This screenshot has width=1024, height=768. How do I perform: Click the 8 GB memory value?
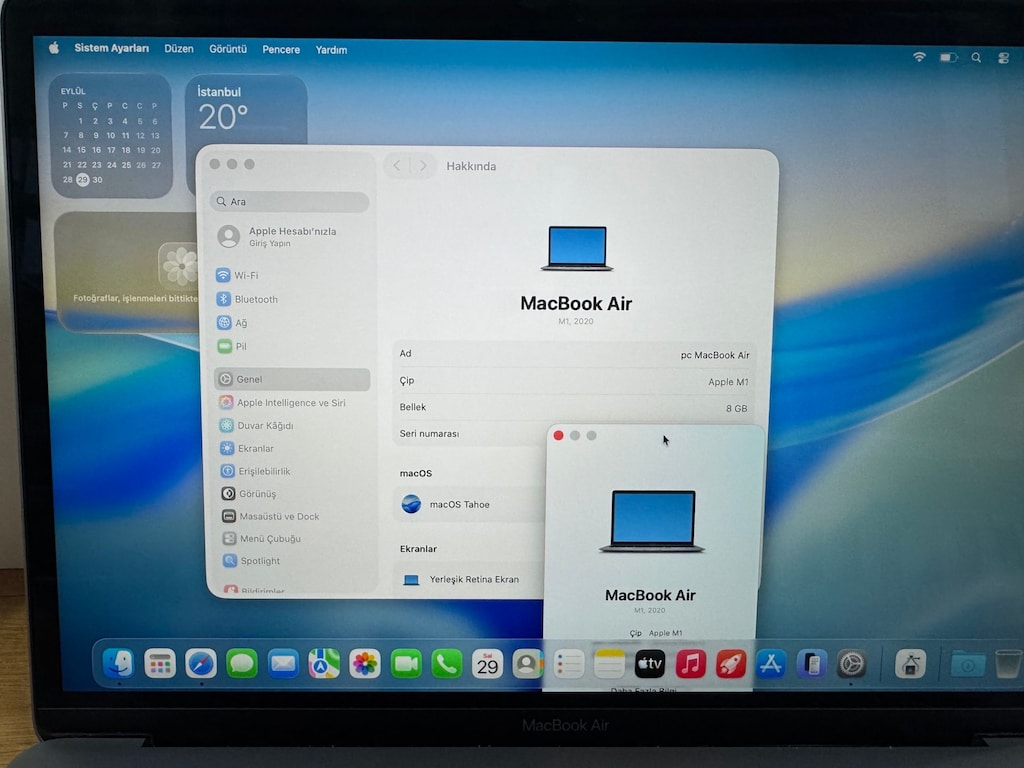point(736,408)
